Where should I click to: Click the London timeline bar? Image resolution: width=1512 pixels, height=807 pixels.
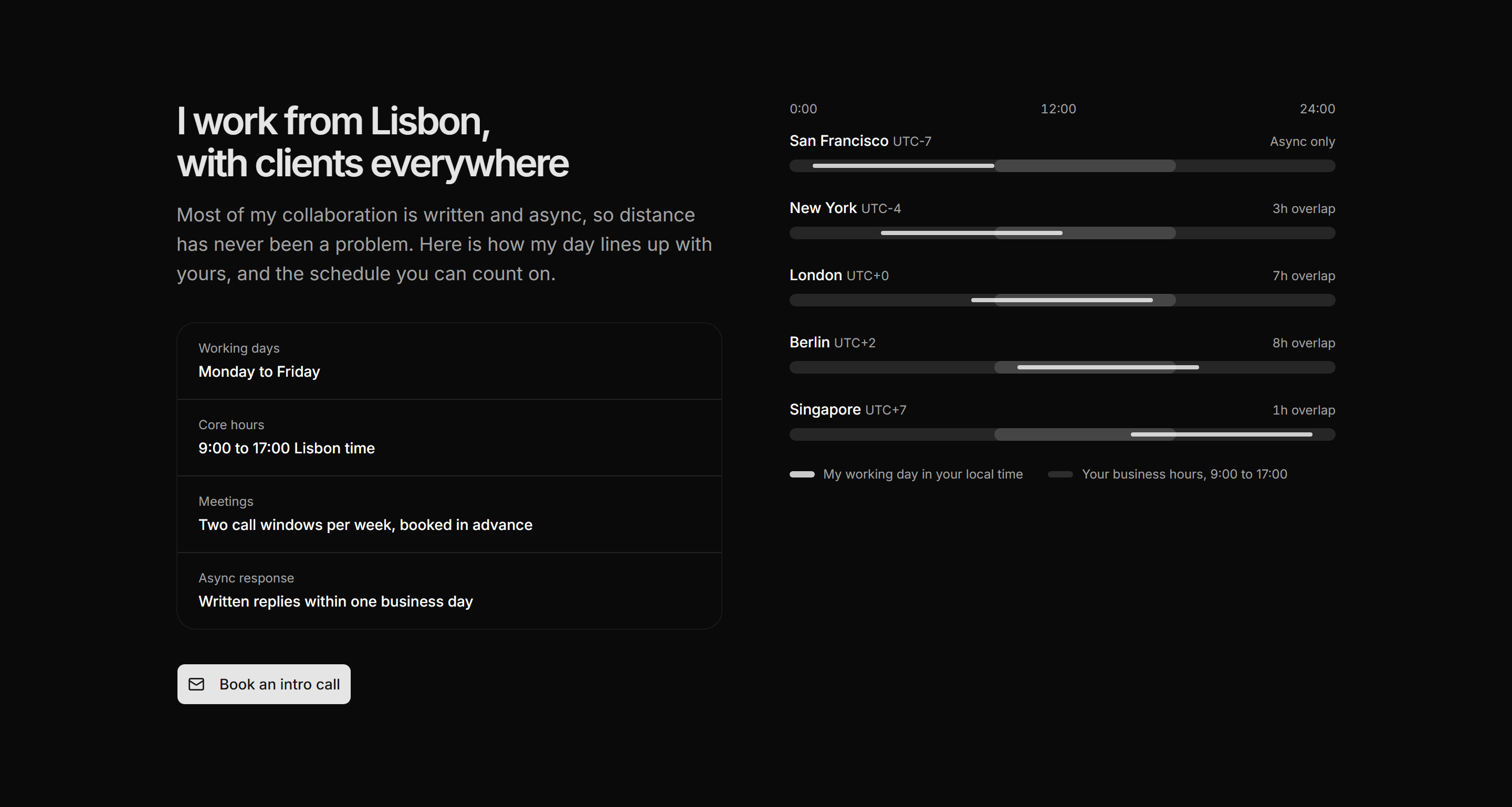[x=1062, y=300]
